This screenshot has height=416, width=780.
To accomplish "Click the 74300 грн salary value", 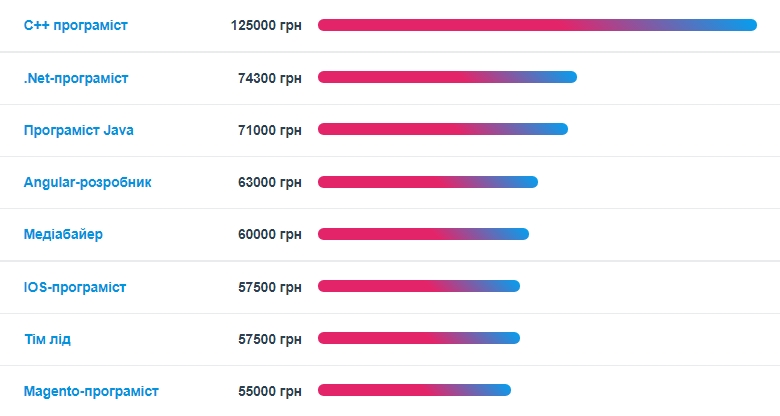I will pos(269,77).
